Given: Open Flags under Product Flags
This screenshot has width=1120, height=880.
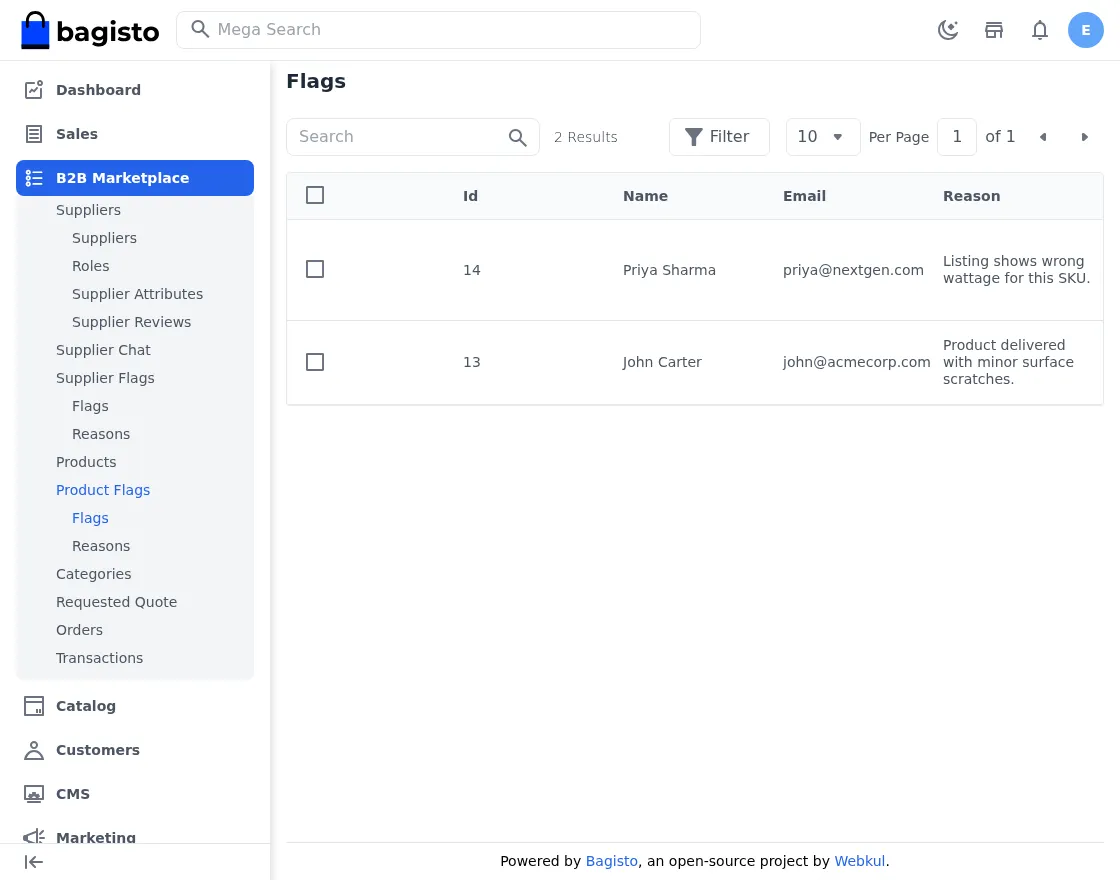Looking at the screenshot, I should click(90, 518).
